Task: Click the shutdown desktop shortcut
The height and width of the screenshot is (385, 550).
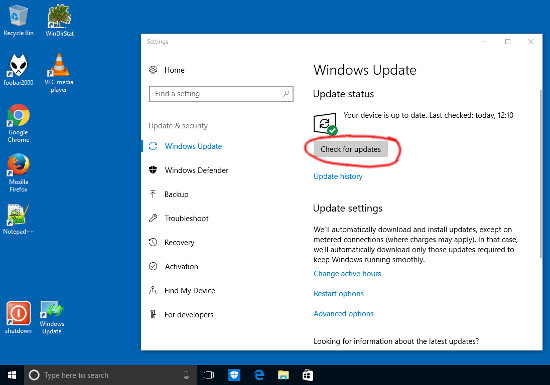Action: coord(18,317)
